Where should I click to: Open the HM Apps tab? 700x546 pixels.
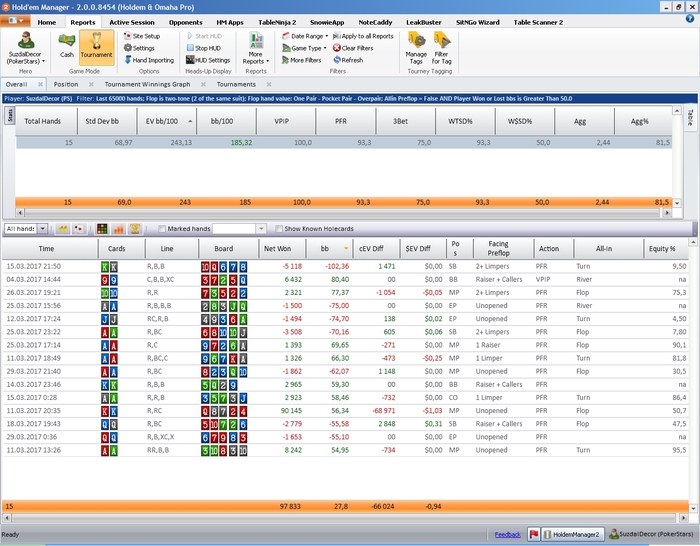pyautogui.click(x=230, y=22)
